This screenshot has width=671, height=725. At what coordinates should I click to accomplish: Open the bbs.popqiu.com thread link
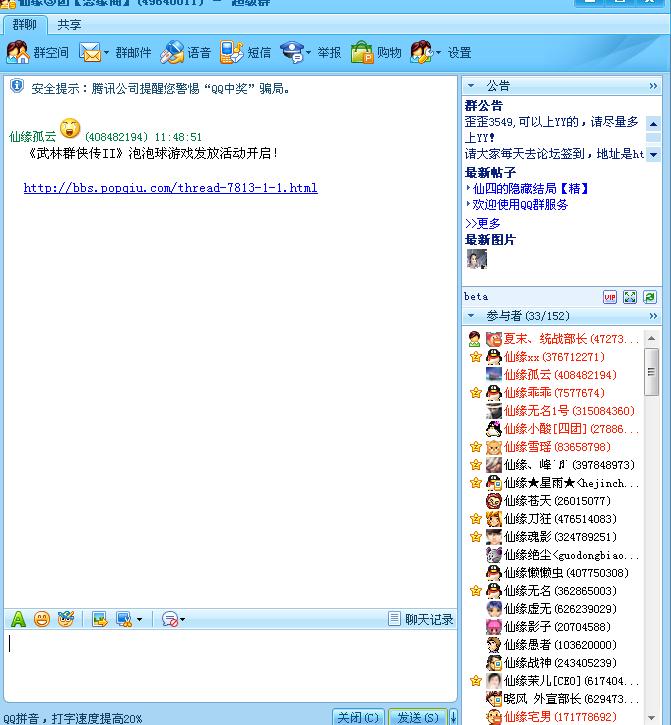pos(170,188)
